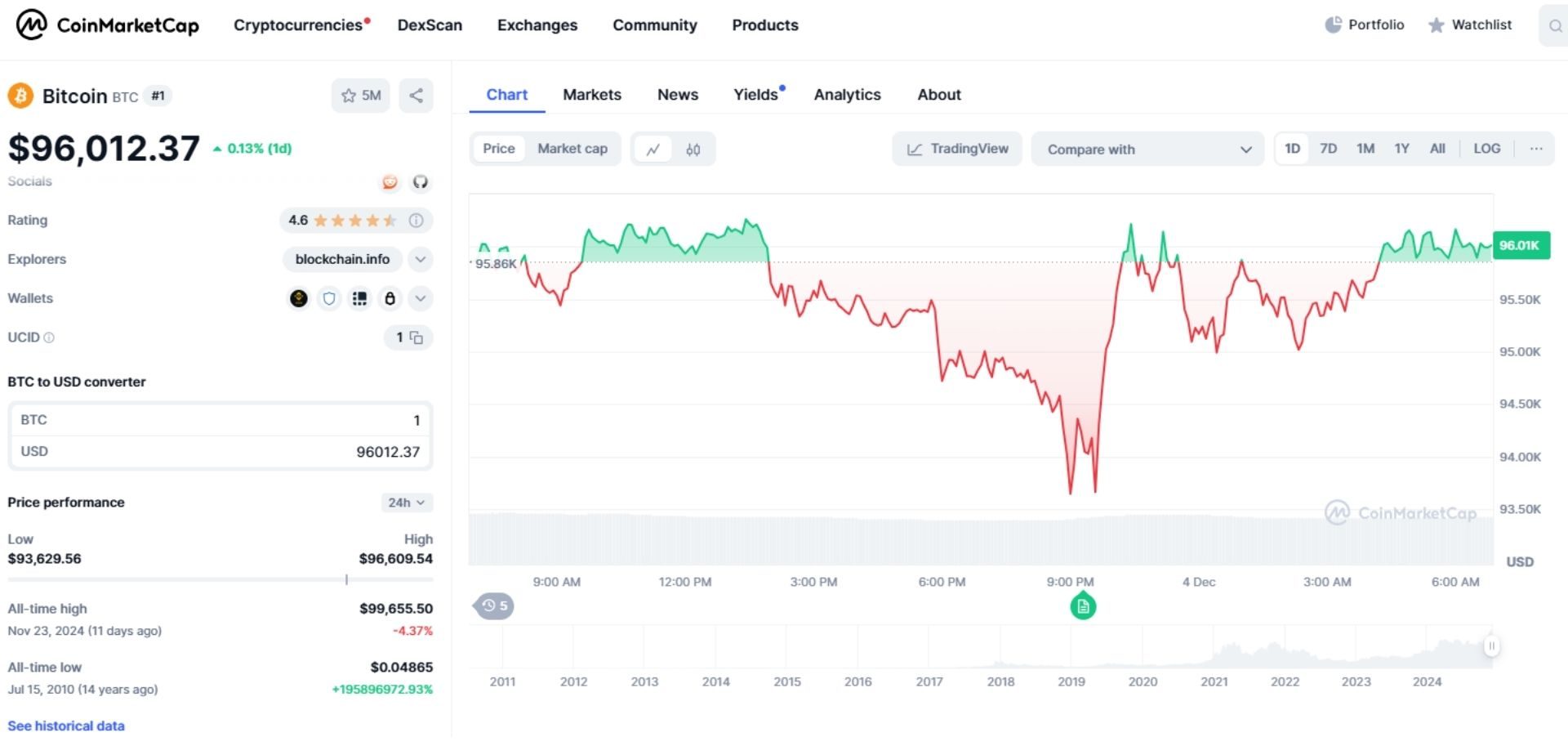Open the See historical data link
This screenshot has height=755, width=1568.
point(66,726)
